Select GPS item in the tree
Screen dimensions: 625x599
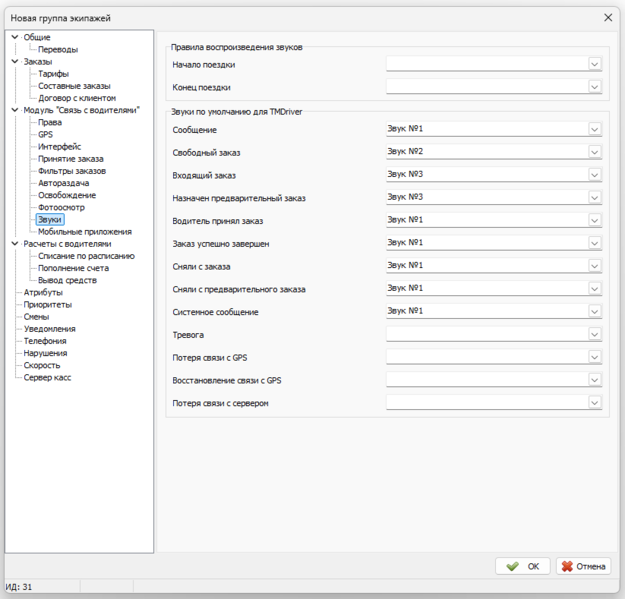point(45,135)
